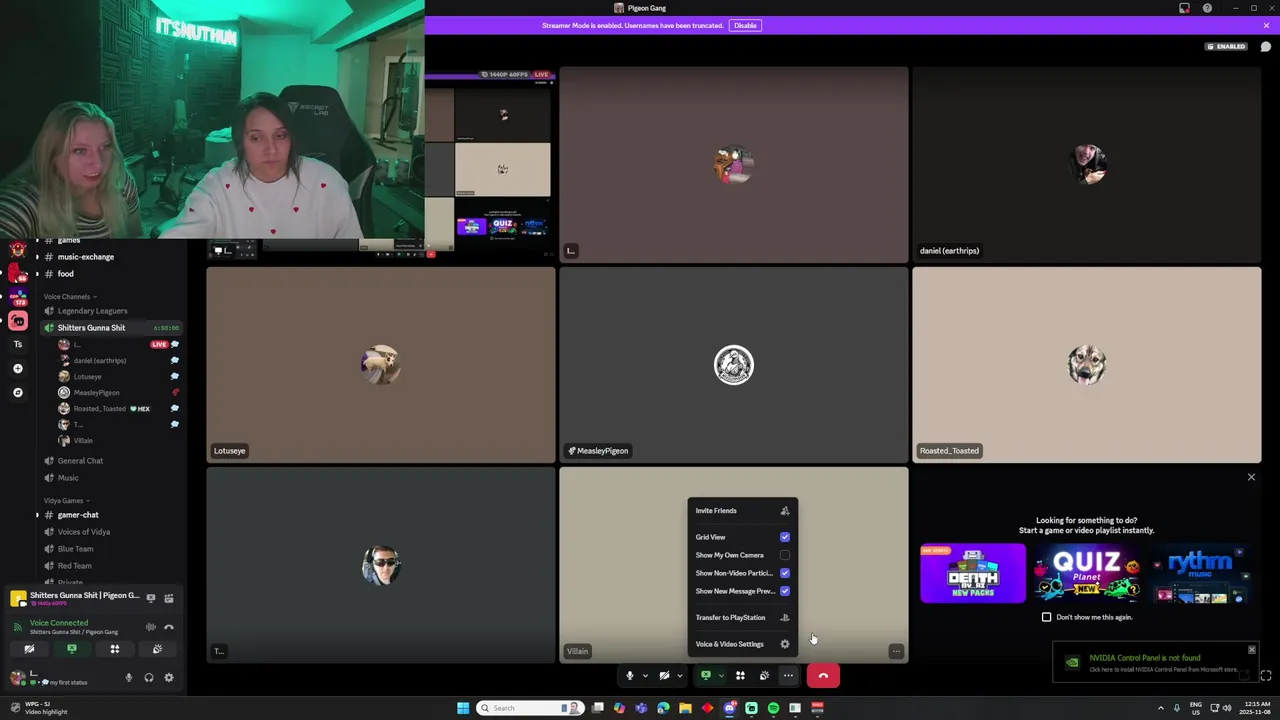Open User Settings gear icon
This screenshot has height=720, width=1280.
[168, 678]
